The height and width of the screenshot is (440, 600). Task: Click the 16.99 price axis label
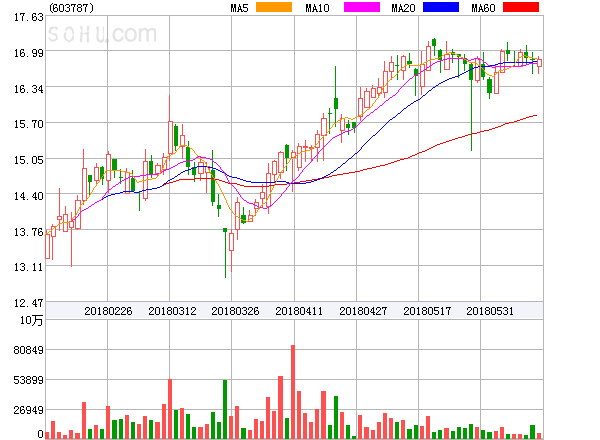click(29, 53)
